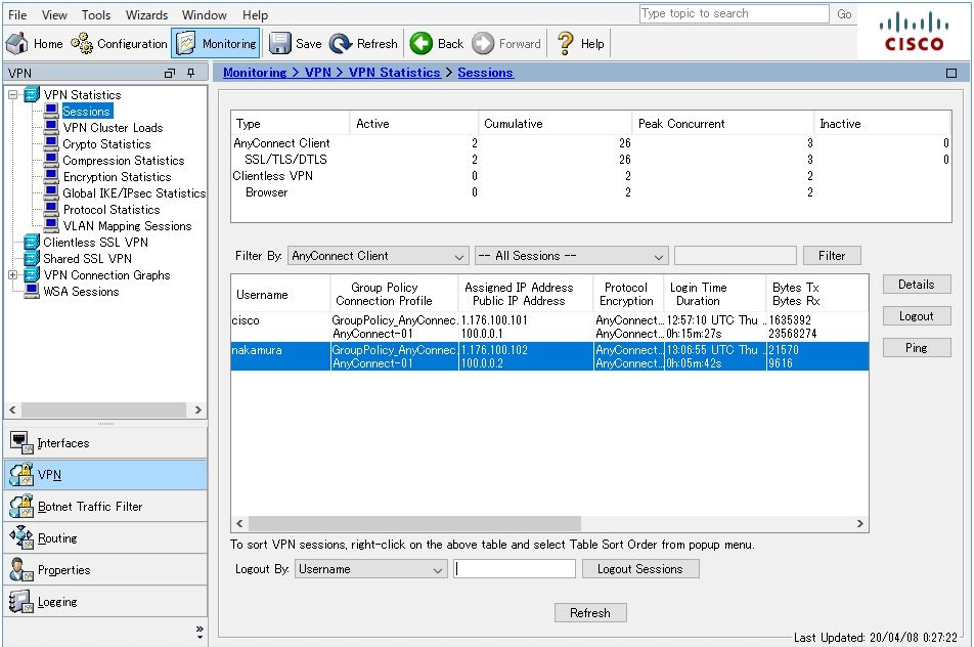Open the Botnet Traffic Filter section
974x647 pixels.
point(105,507)
